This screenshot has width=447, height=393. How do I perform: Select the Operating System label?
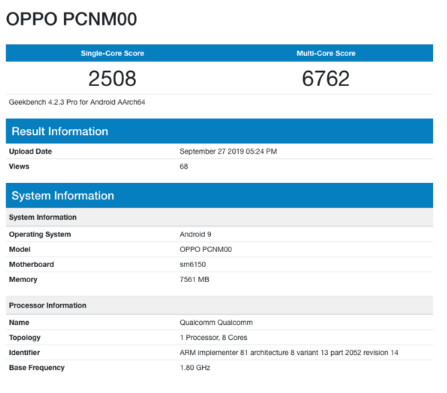point(40,234)
